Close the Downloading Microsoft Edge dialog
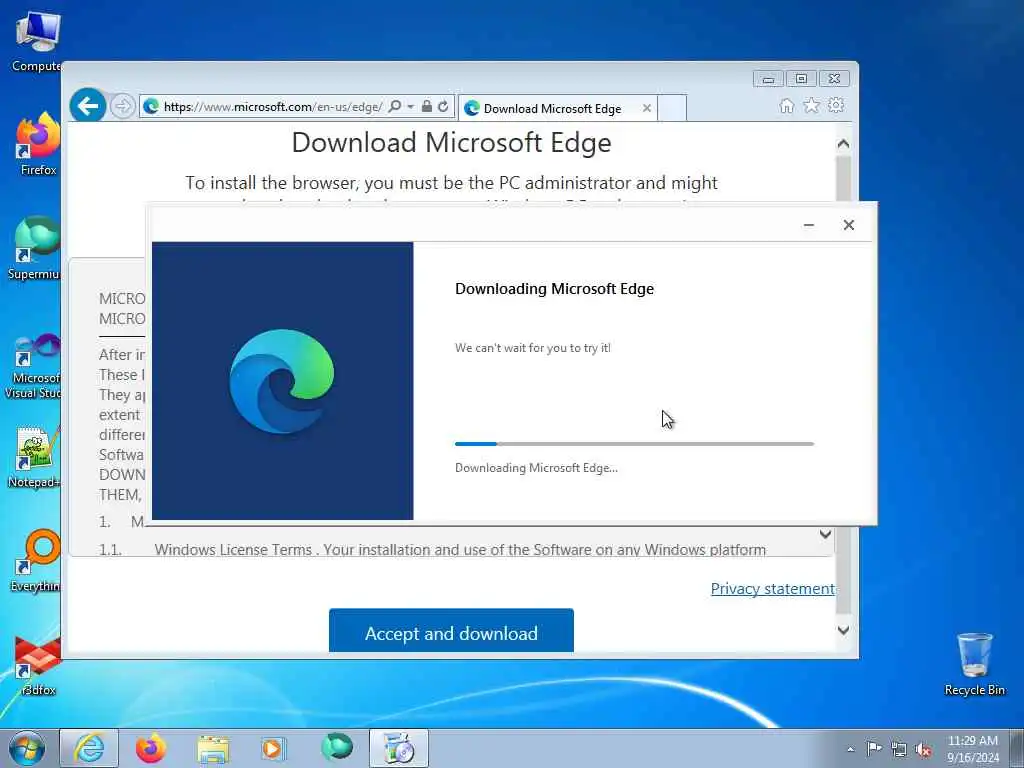Screen dimensions: 1024x768 (x=848, y=225)
